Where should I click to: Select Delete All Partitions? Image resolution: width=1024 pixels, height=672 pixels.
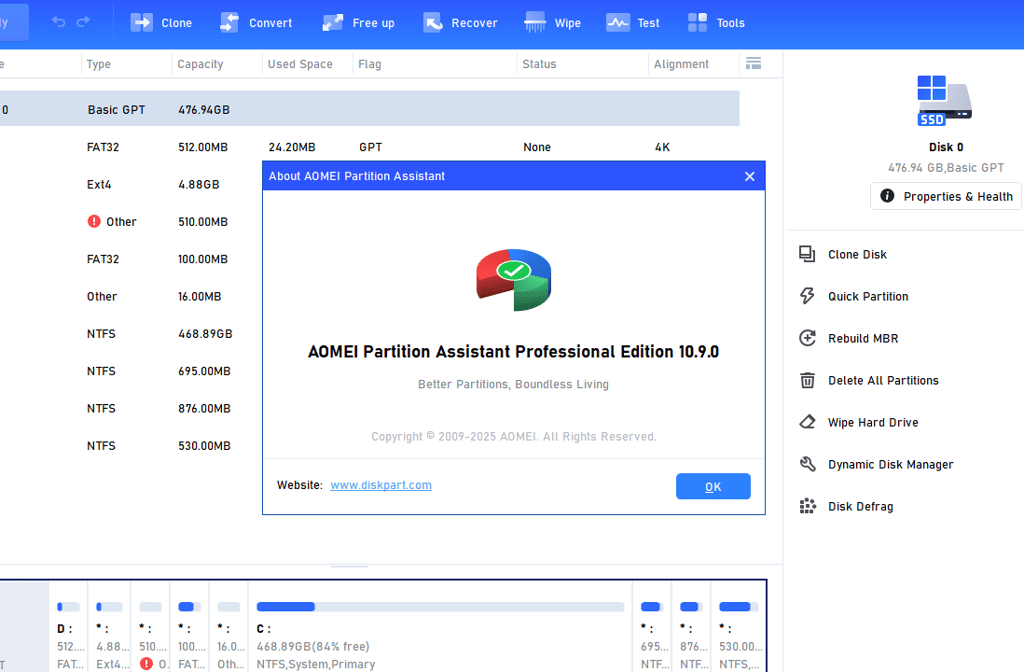tap(869, 381)
